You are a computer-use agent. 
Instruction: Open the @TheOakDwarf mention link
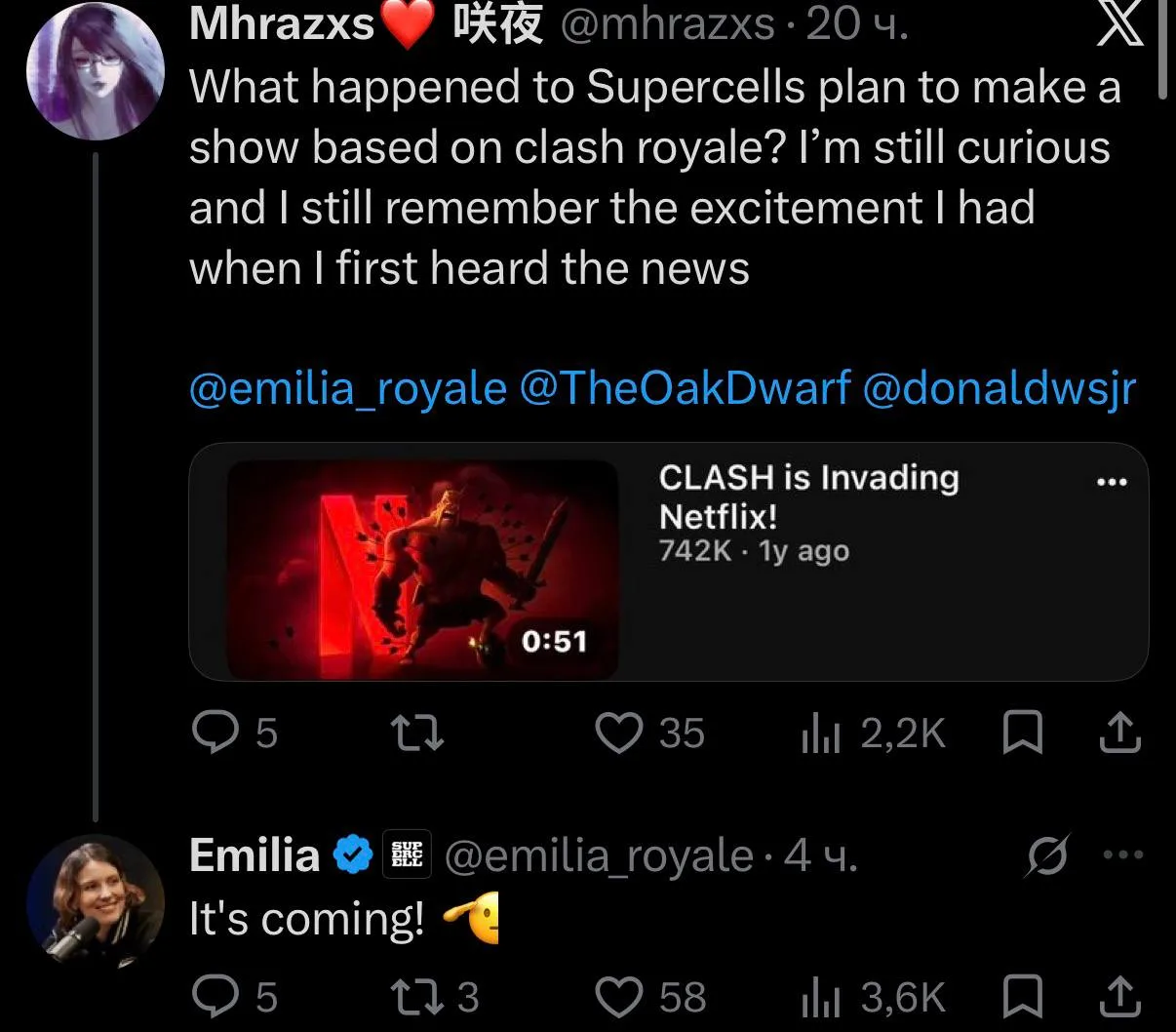[x=686, y=388]
